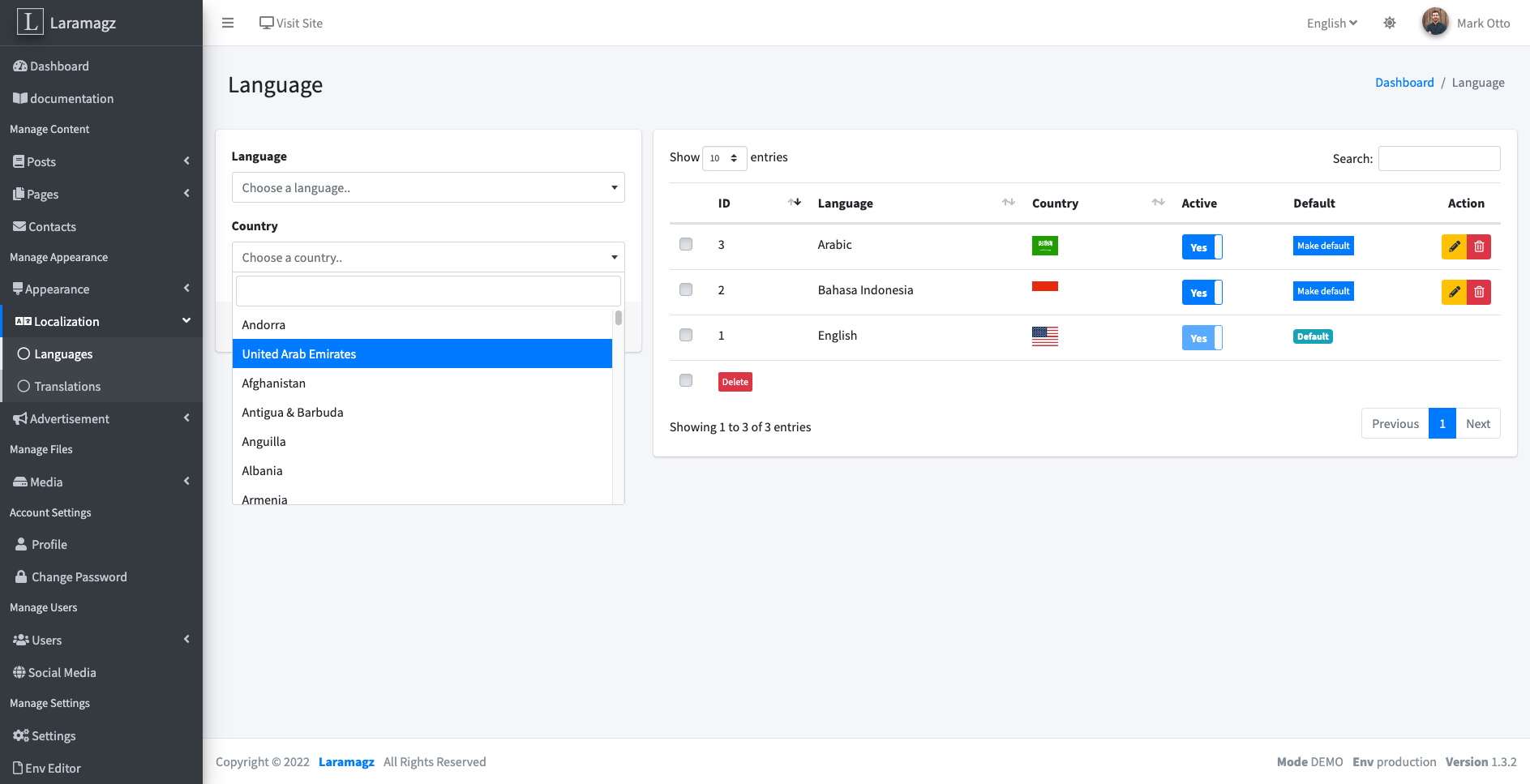
Task: Check the checkbox for Bahasa Indonesia row
Action: click(x=686, y=289)
